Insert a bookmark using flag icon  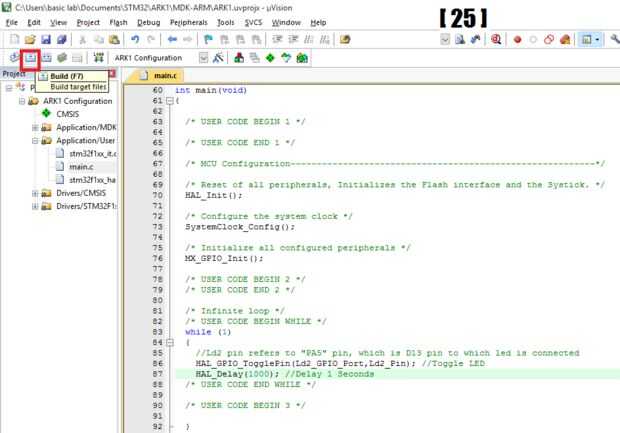point(208,39)
